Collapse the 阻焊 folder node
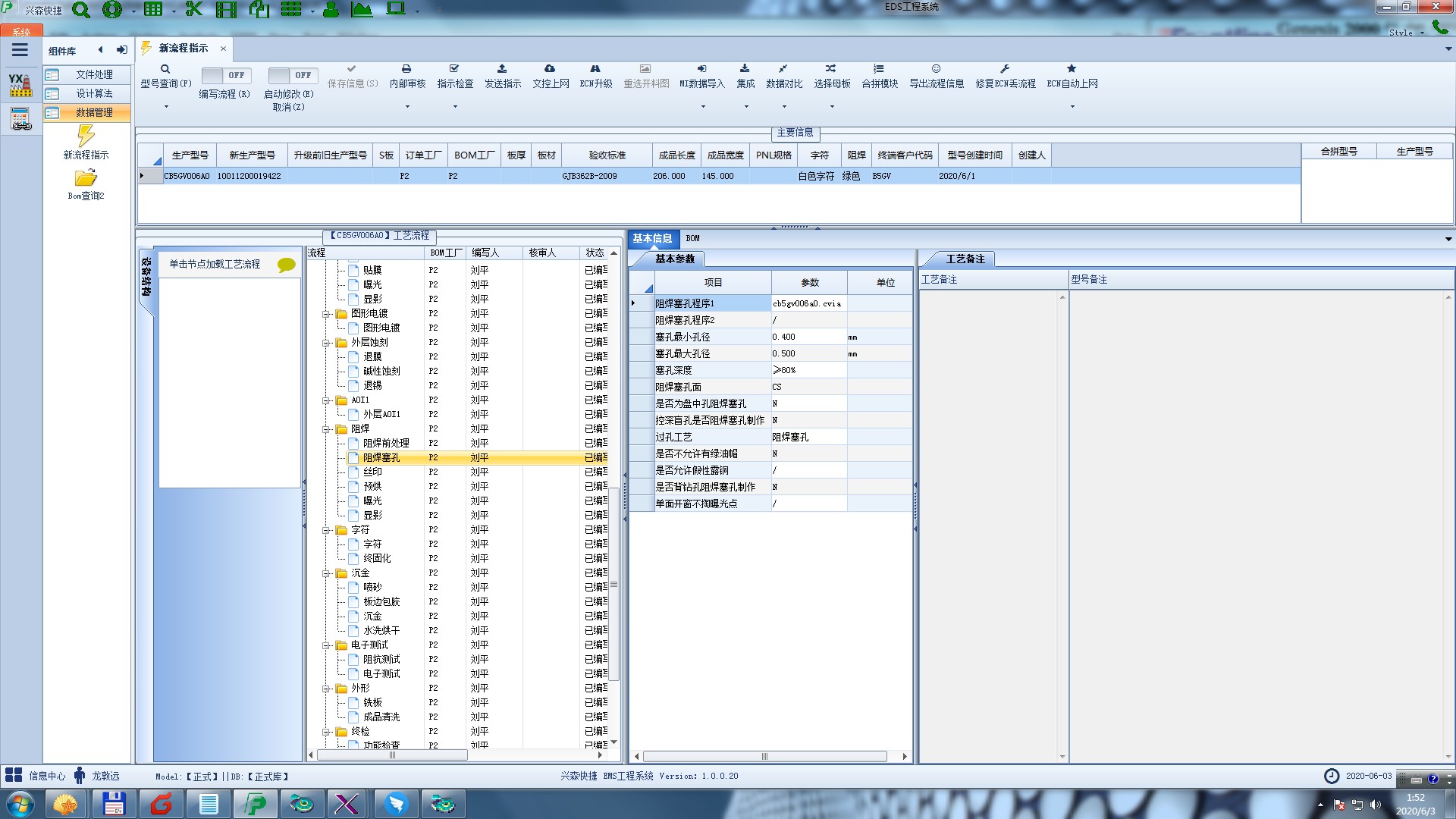 (x=326, y=429)
